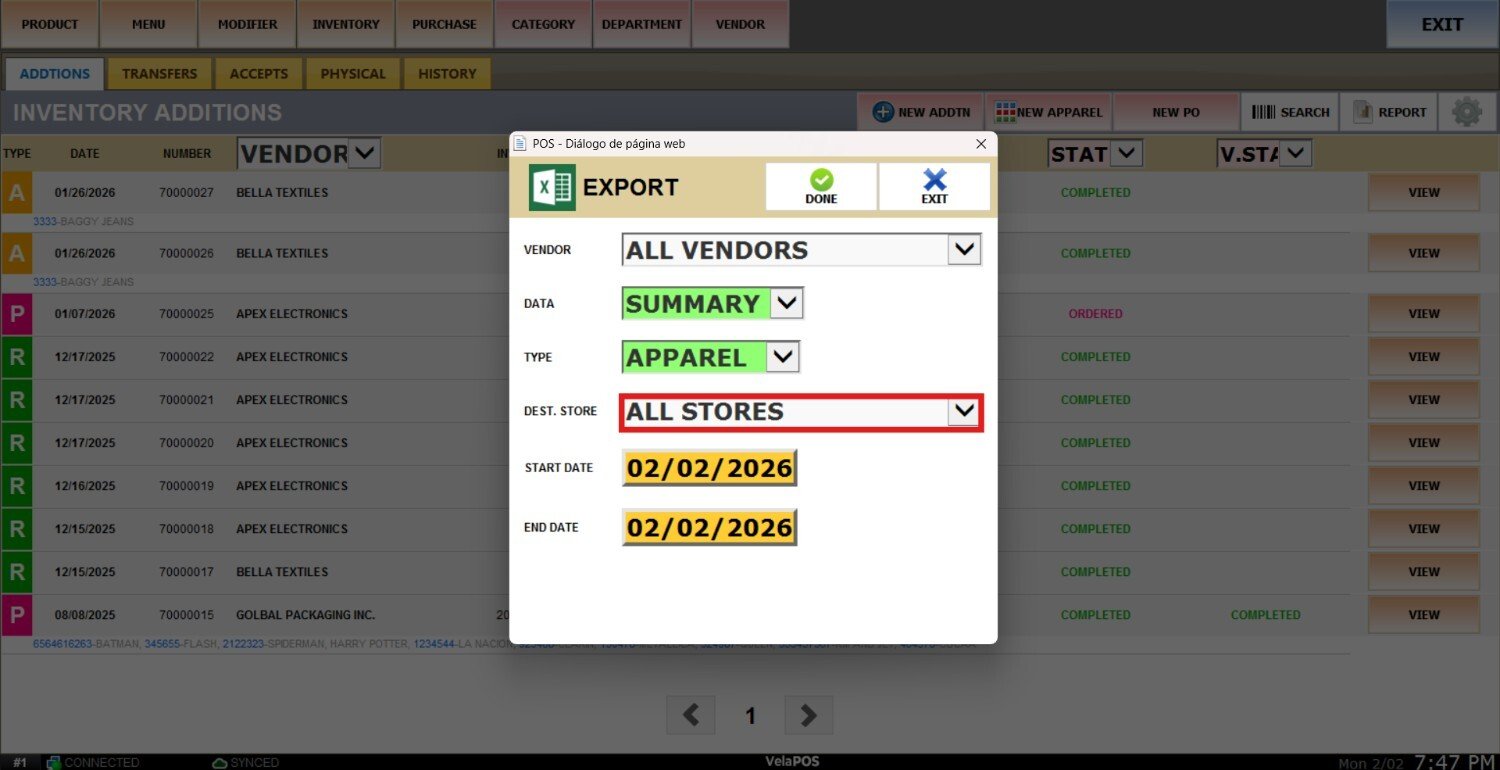Go to previous page arrow

(x=691, y=715)
